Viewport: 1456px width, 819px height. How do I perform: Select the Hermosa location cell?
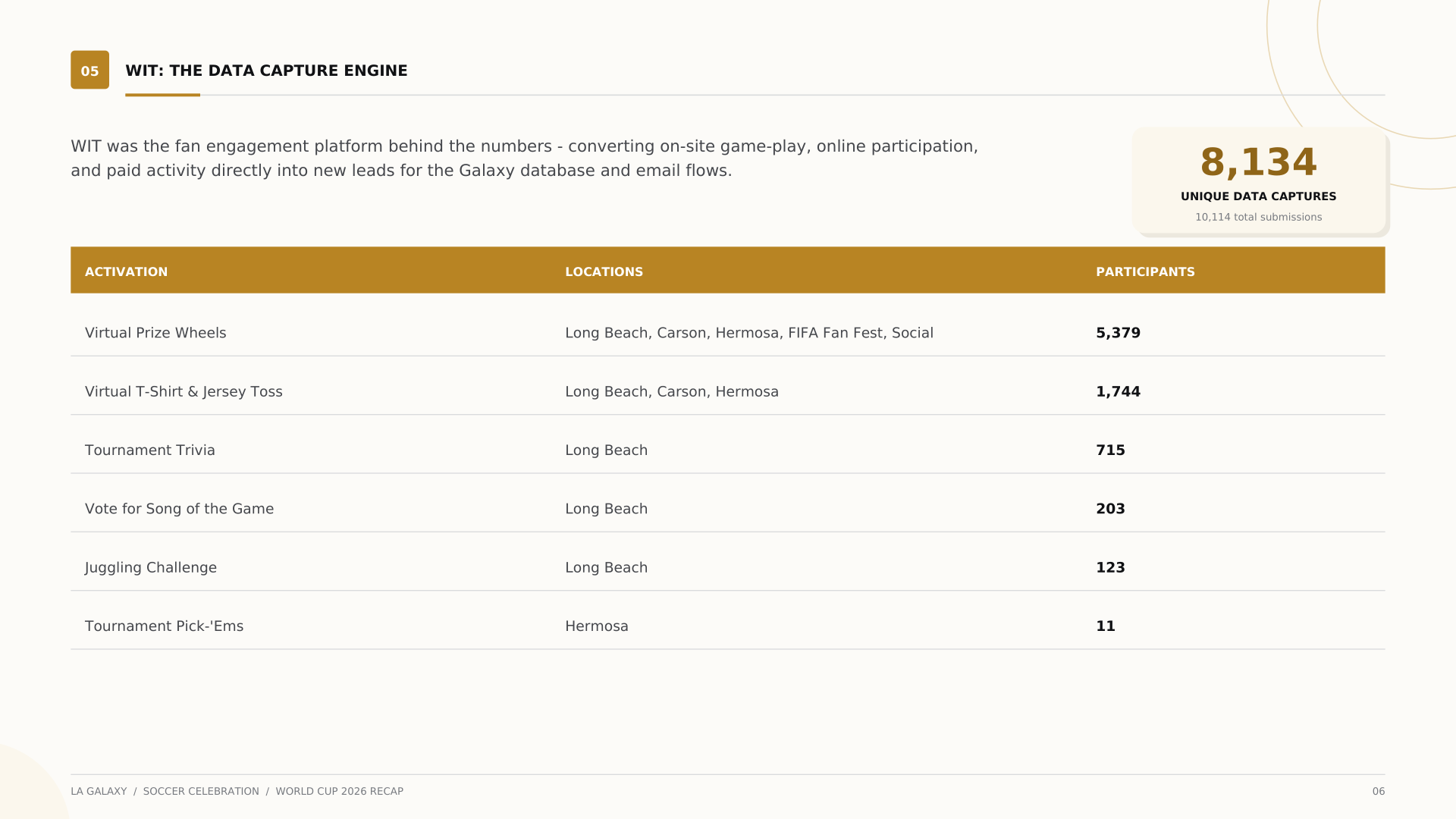(x=597, y=626)
